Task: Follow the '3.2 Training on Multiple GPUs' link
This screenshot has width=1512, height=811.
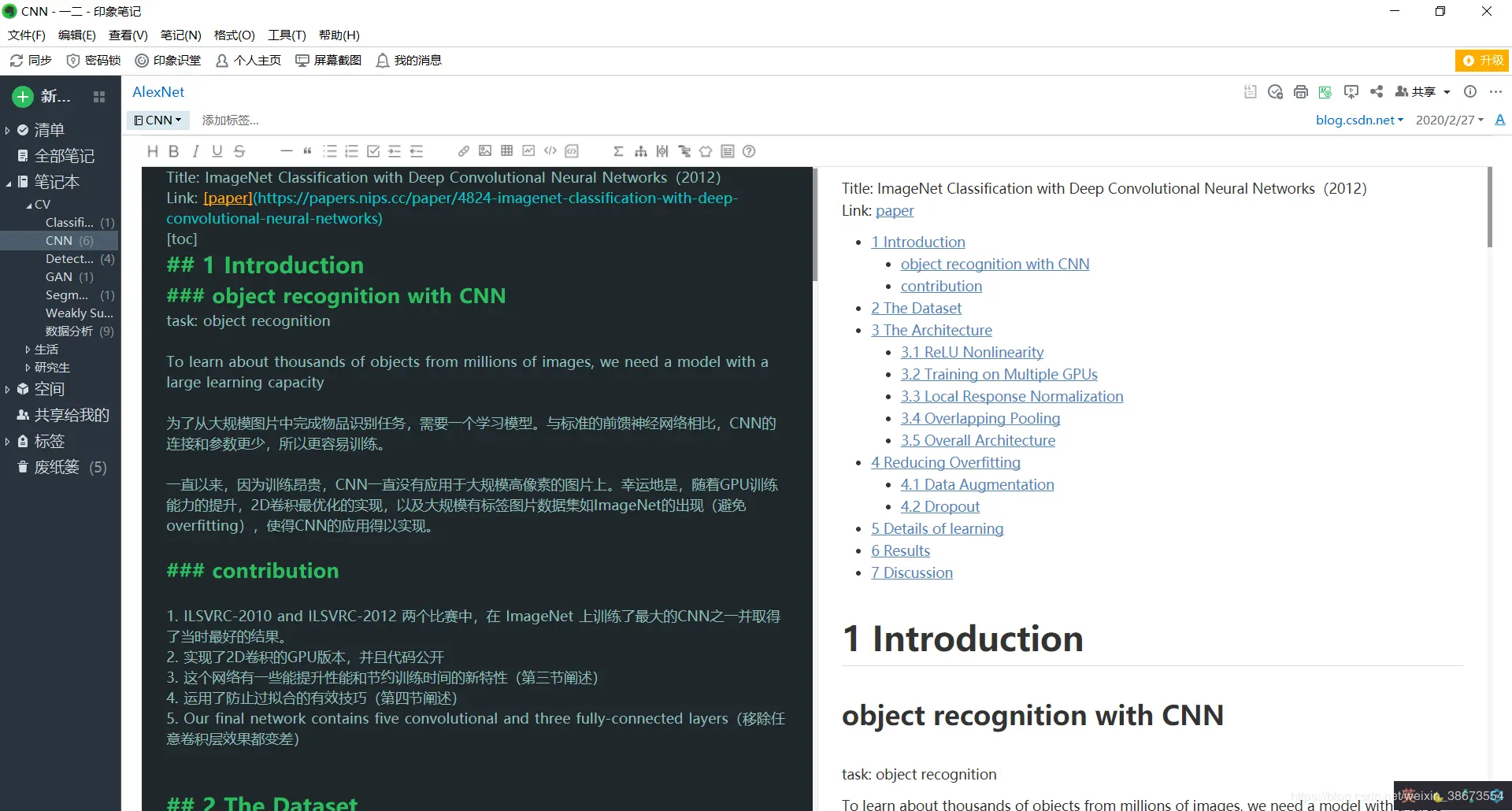Action: (999, 374)
